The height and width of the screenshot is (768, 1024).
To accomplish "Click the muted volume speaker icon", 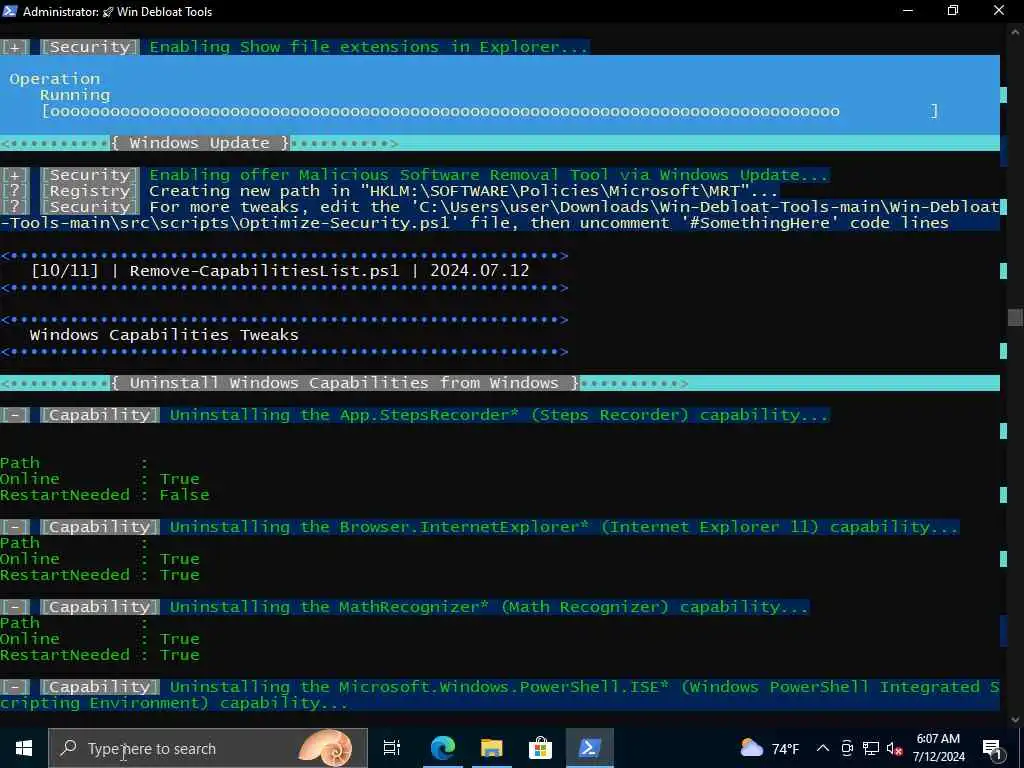I will [x=895, y=748].
